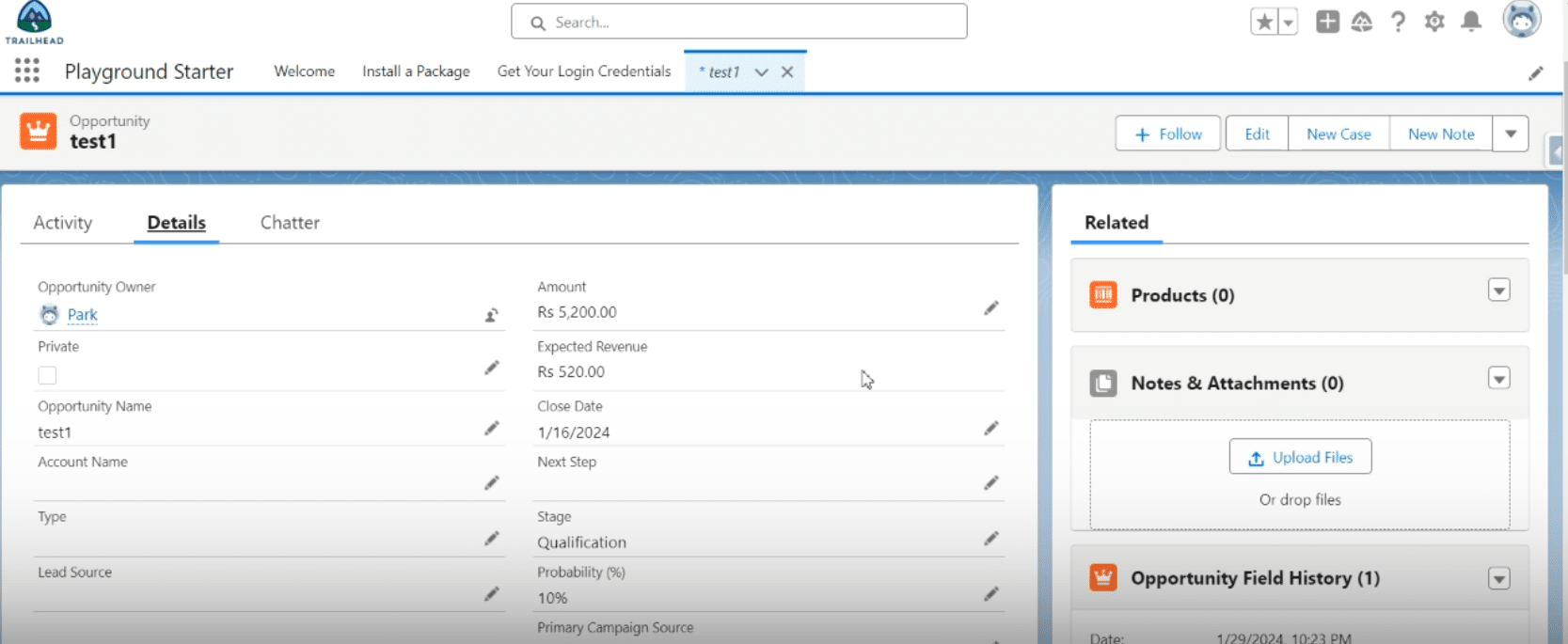The image size is (1568, 644).
Task: Open user profile avatar
Action: tap(1521, 19)
